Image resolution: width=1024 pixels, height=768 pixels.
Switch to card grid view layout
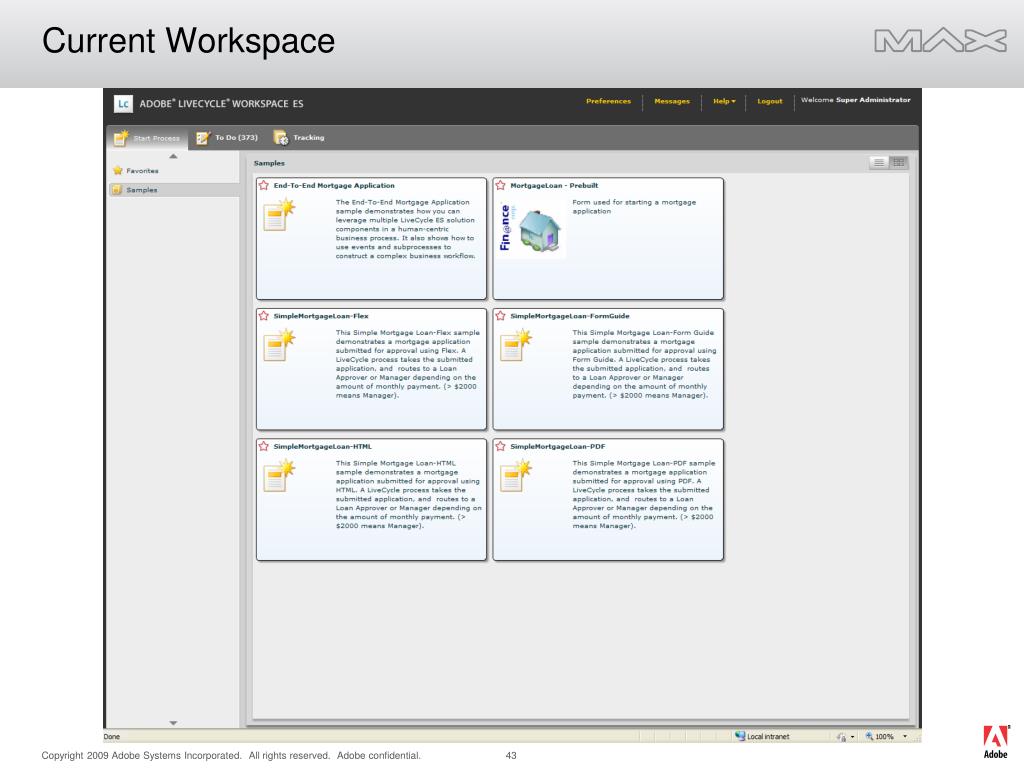point(899,163)
